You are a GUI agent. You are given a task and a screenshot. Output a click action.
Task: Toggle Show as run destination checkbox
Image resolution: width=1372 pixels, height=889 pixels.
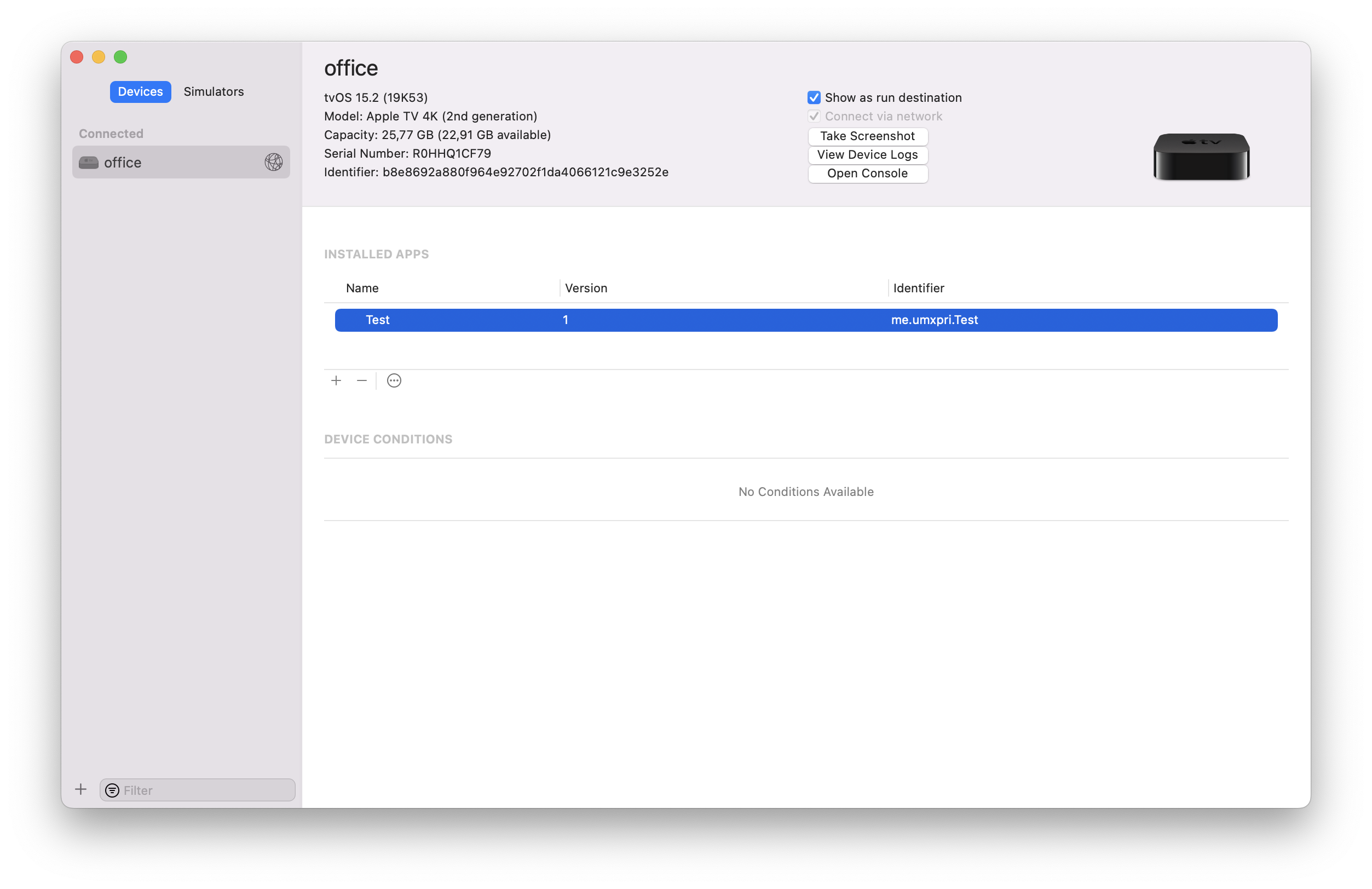coord(814,97)
